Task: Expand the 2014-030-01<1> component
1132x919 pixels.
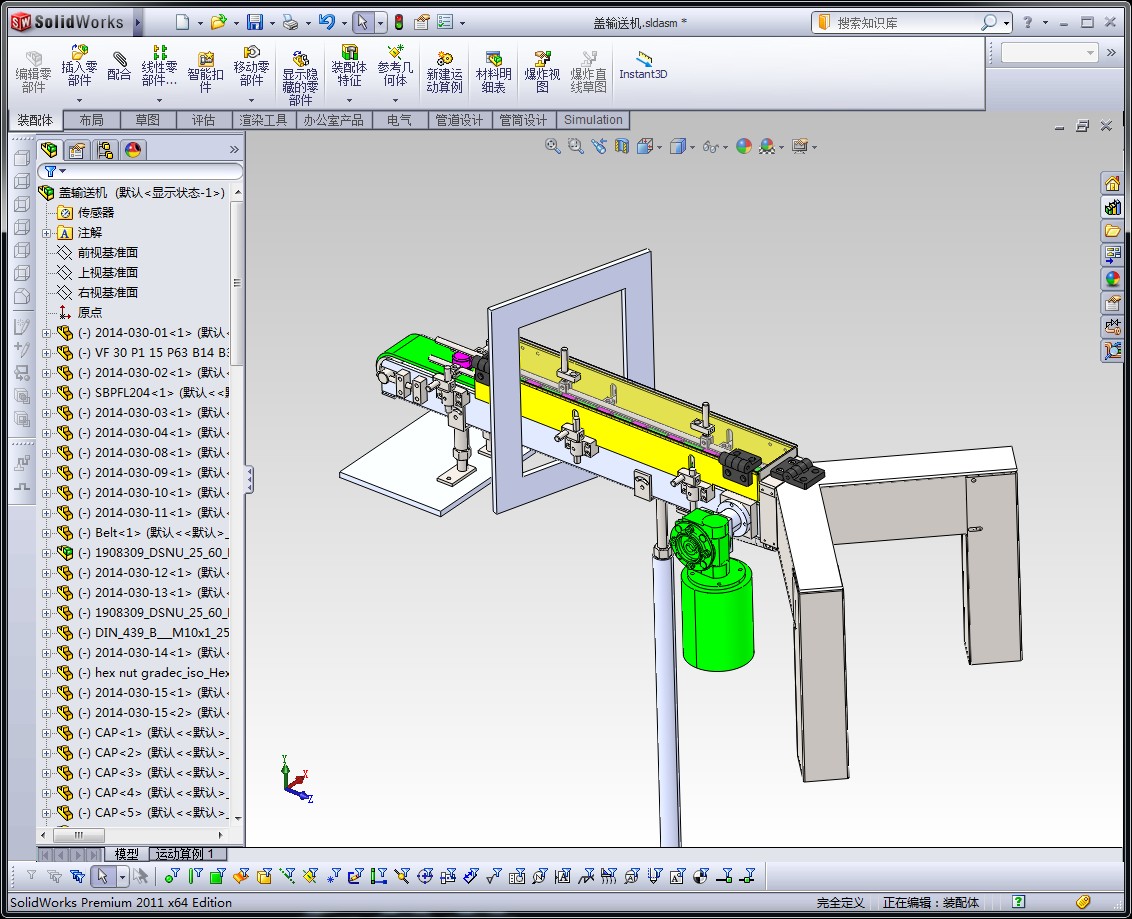Action: (x=46, y=333)
